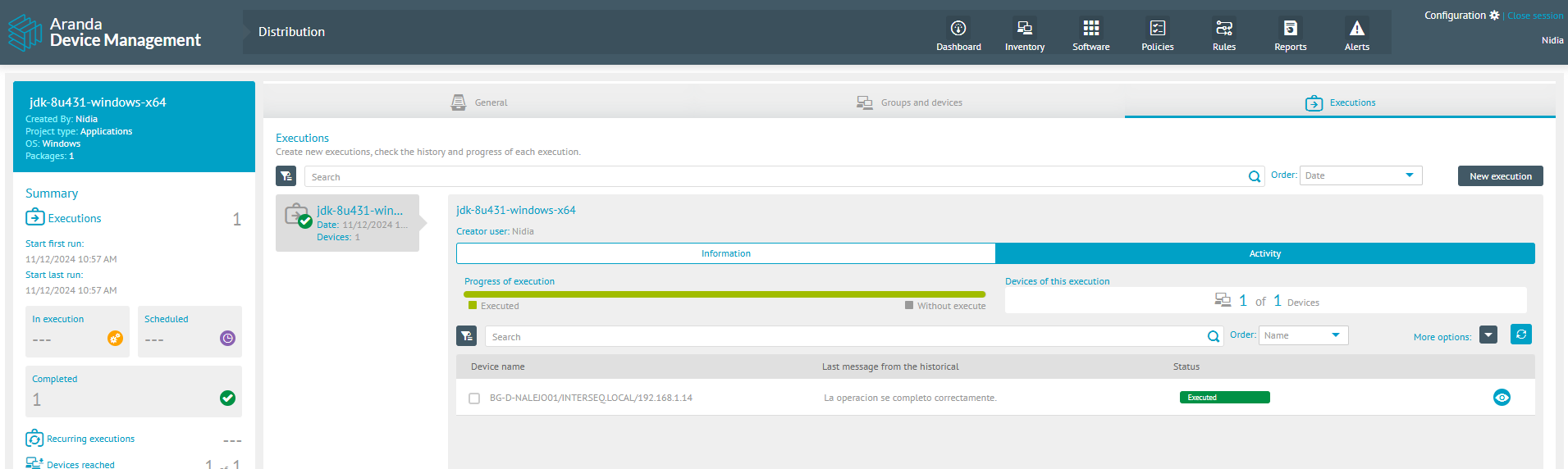
Task: Click the Close session link
Action: [1534, 16]
